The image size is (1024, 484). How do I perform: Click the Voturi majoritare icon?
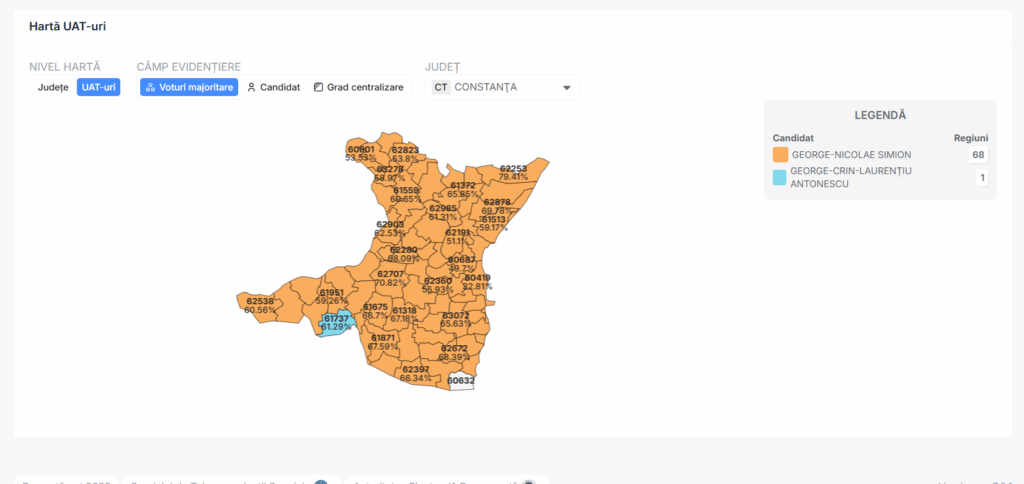(150, 88)
